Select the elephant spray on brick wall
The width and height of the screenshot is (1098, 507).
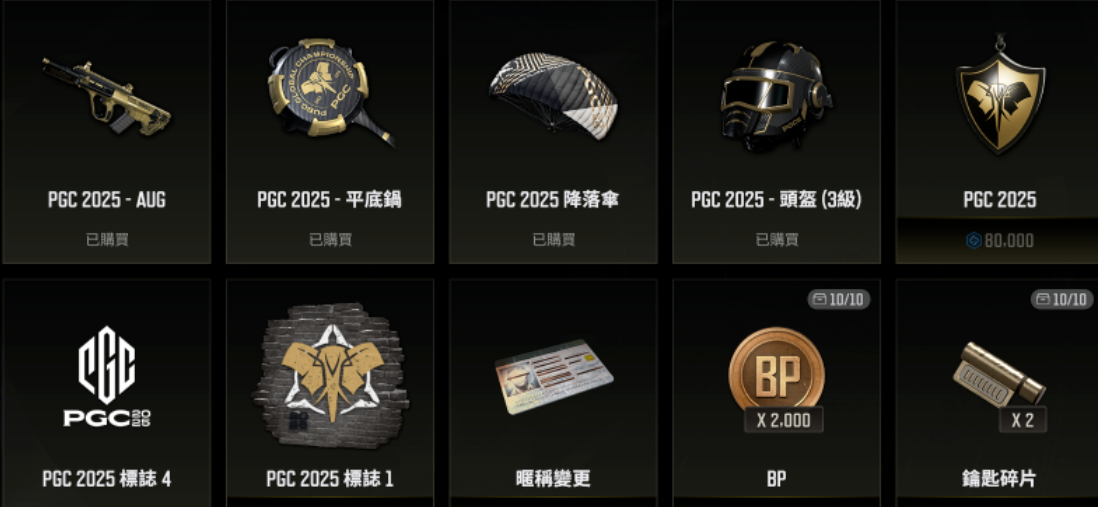click(x=331, y=375)
